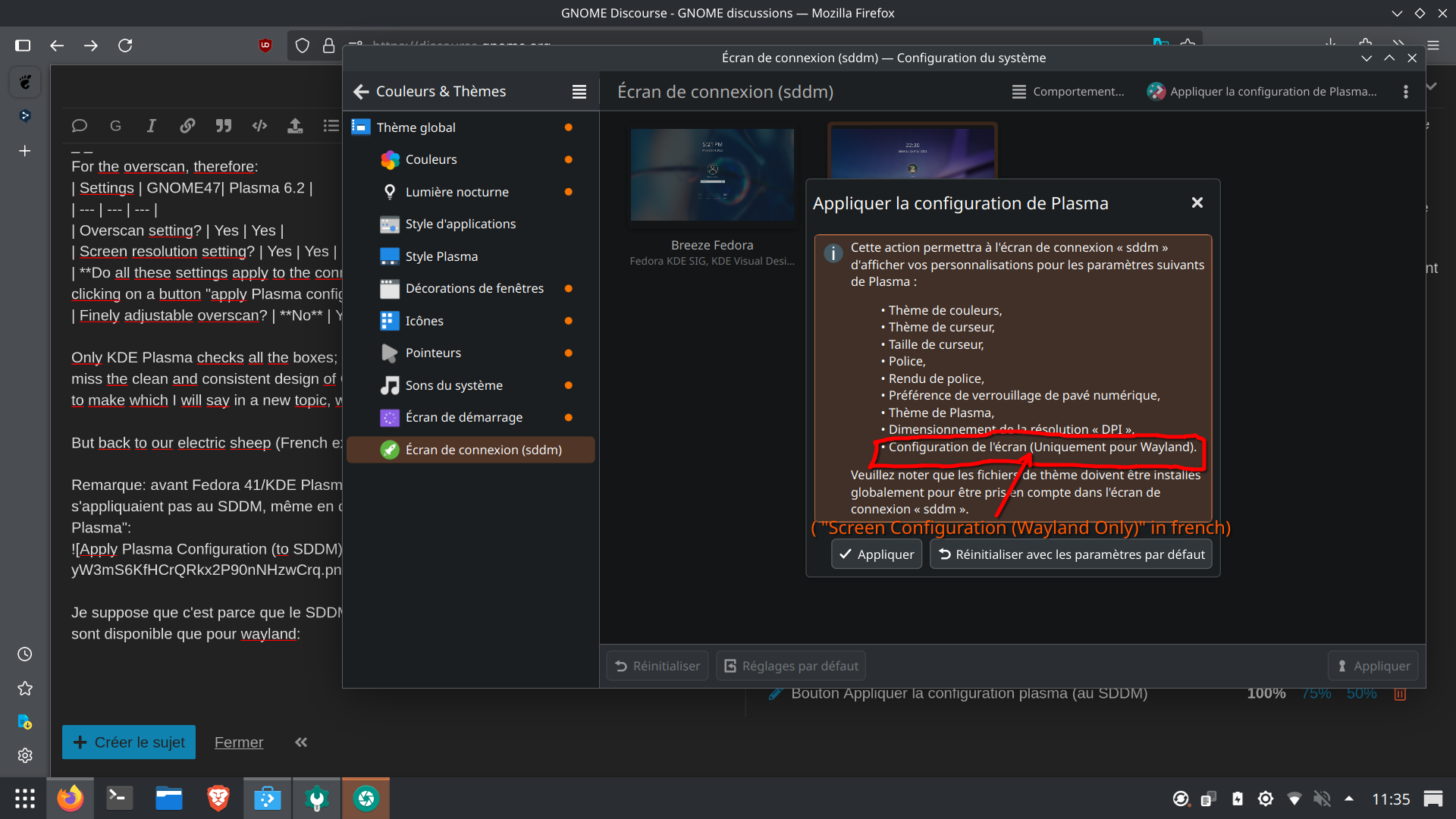Open muted volume tray icon
Screen dimensions: 1456x819
tap(1322, 799)
